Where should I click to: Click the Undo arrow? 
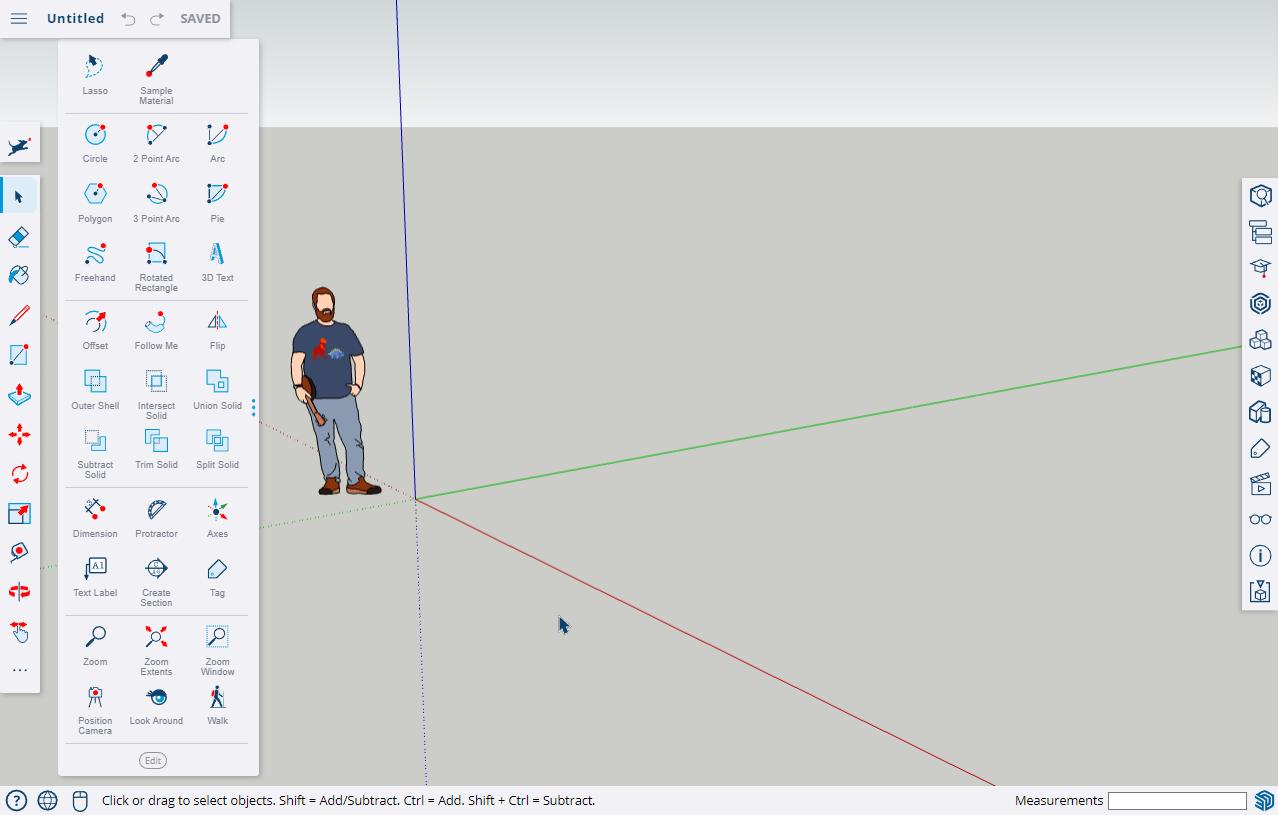[128, 18]
